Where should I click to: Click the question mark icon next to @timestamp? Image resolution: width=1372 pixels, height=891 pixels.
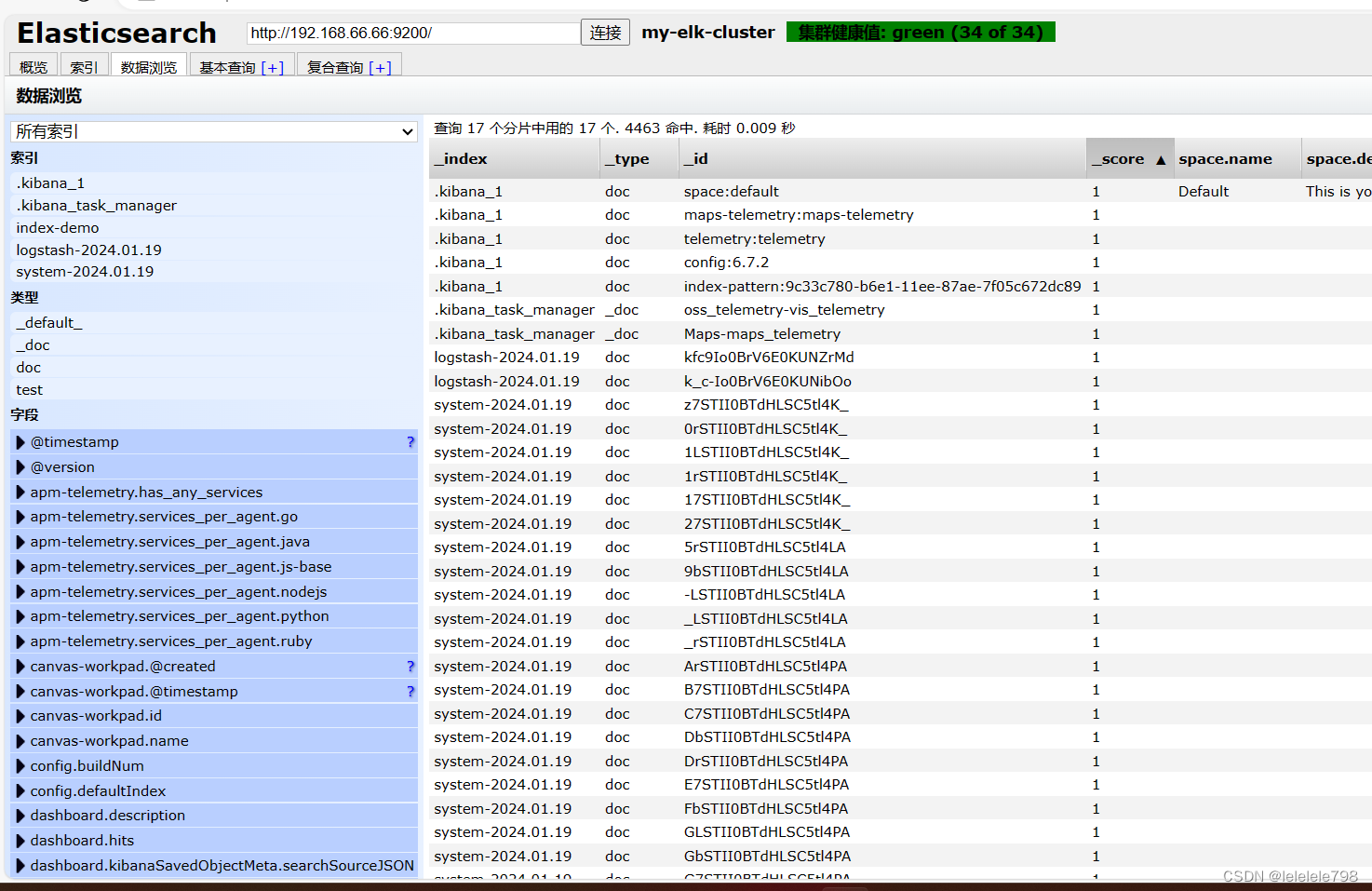coord(410,442)
